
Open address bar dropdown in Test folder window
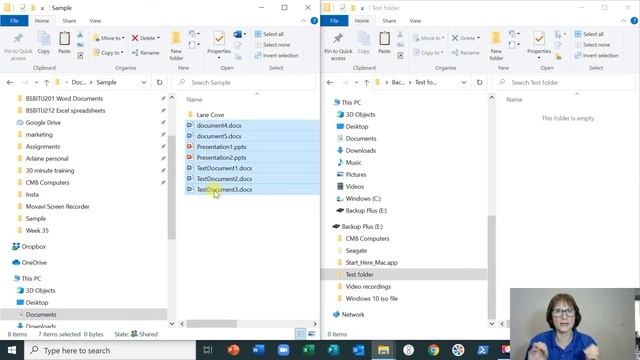click(x=464, y=82)
